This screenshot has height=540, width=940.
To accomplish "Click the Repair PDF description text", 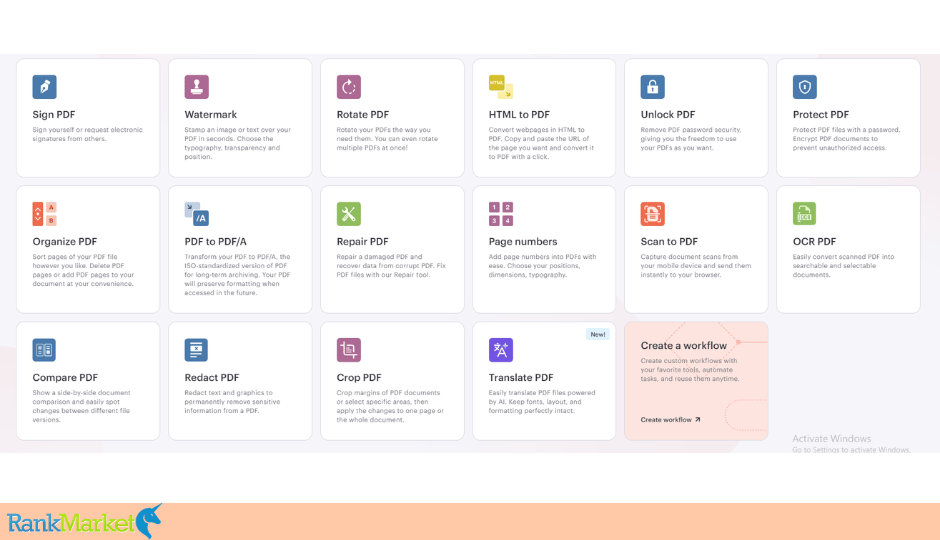I will click(x=391, y=266).
